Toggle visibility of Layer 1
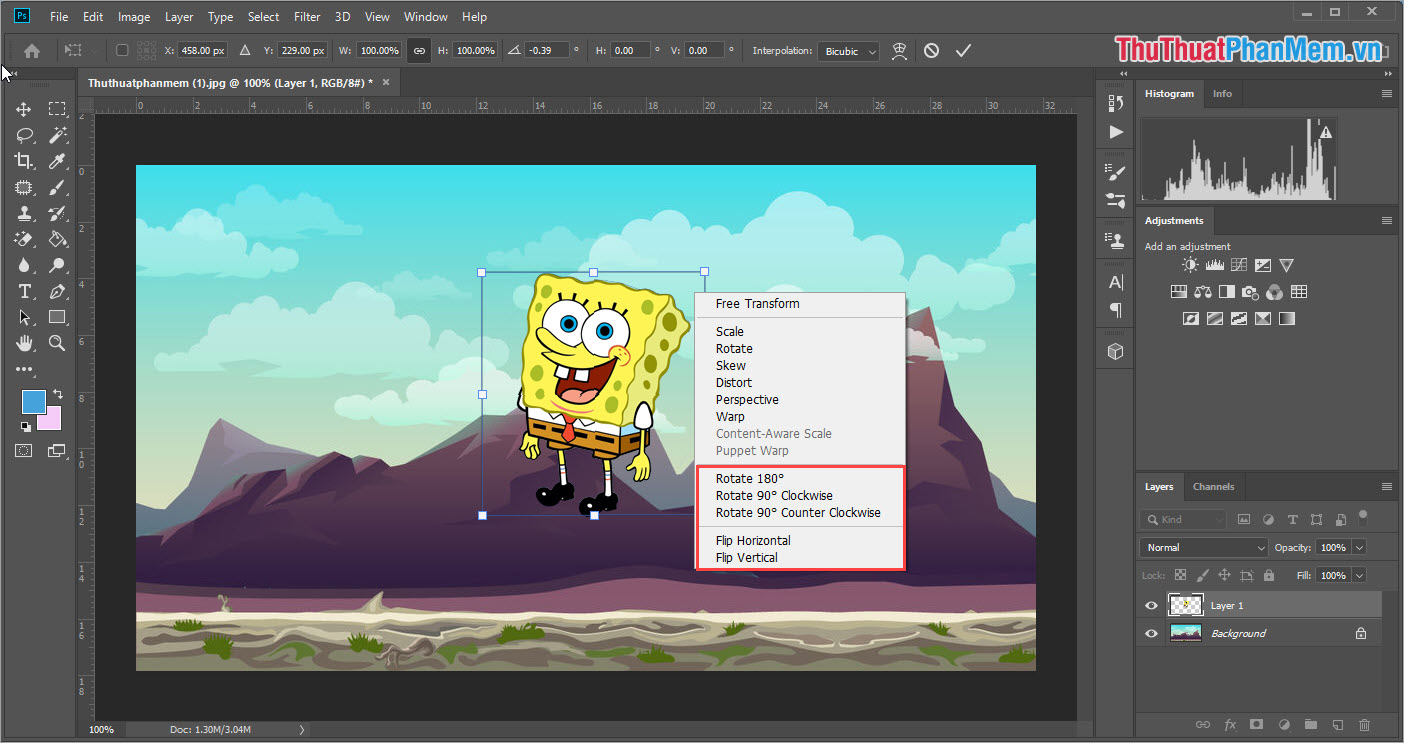1404x743 pixels. pos(1151,604)
